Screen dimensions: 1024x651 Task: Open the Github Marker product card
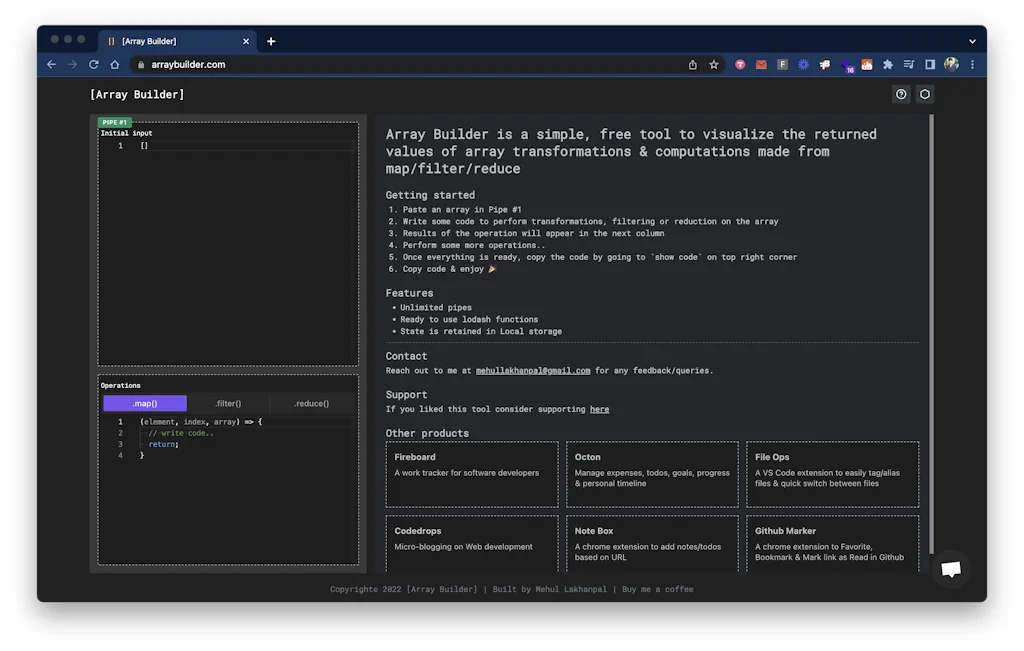click(833, 544)
